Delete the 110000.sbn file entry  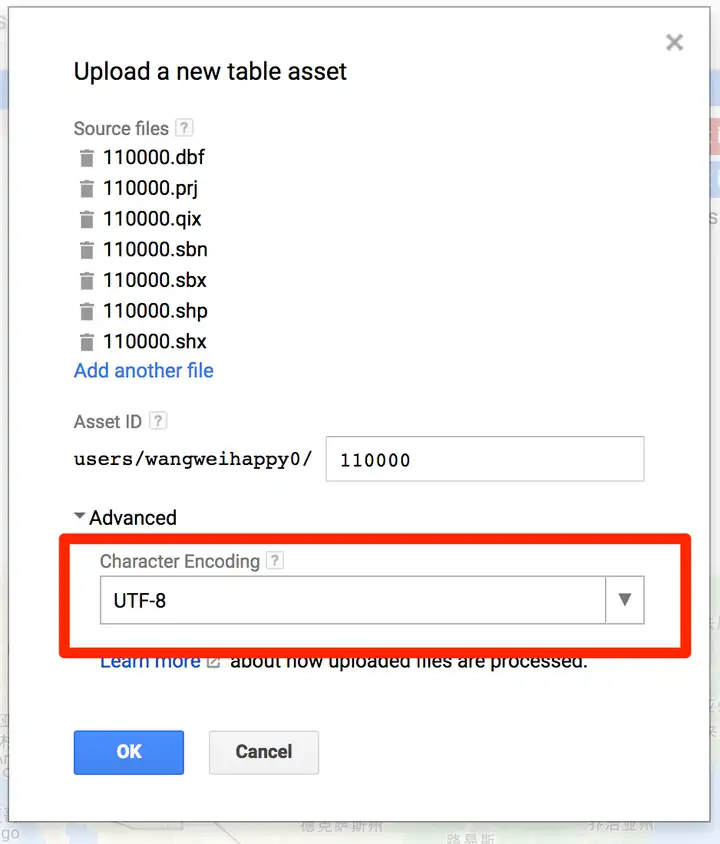click(x=86, y=250)
